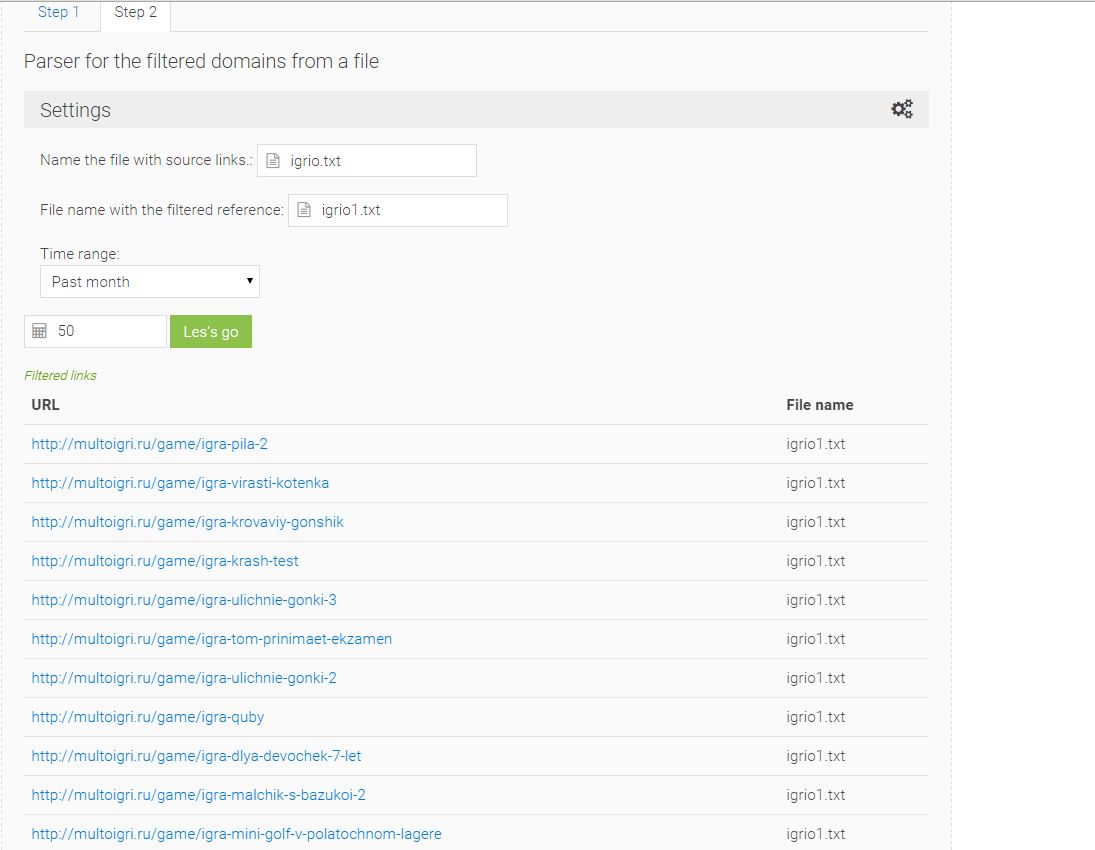
Task: Click igrio1.txt in the igra-quby row
Action: tap(816, 717)
